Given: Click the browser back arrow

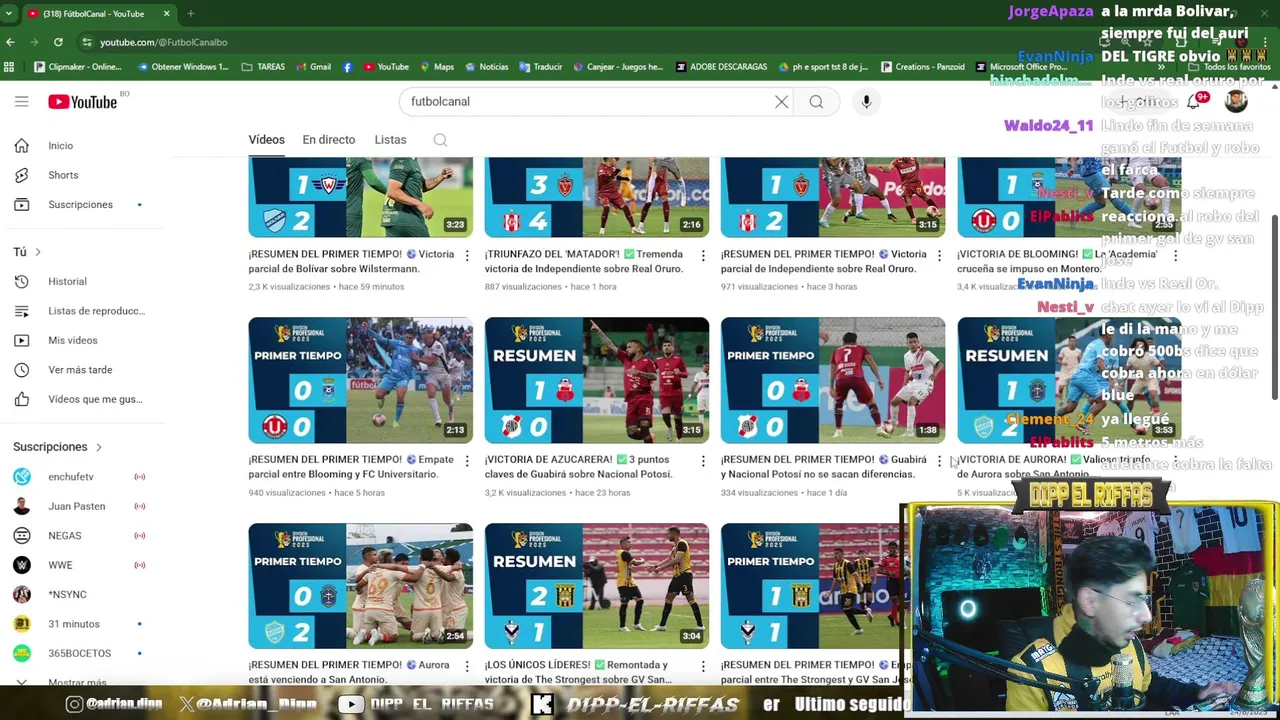Looking at the screenshot, I should (x=10, y=42).
